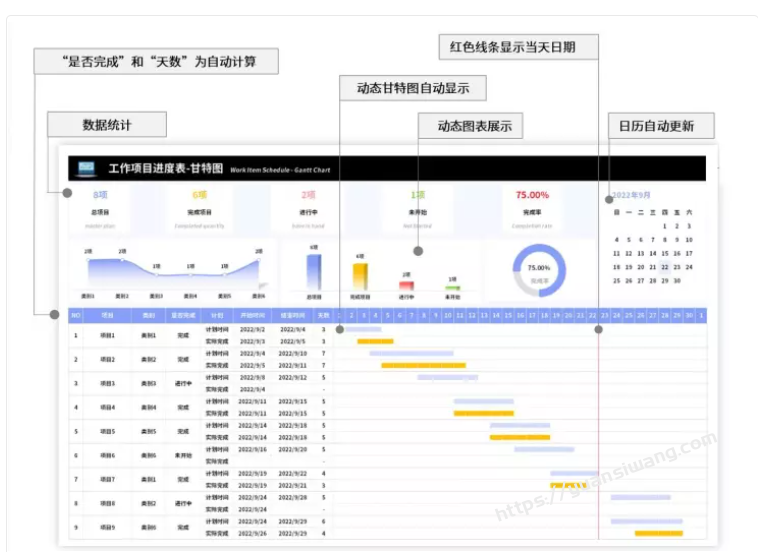
Task: Click the 动态图表展示 callout label
Action: (x=469, y=125)
